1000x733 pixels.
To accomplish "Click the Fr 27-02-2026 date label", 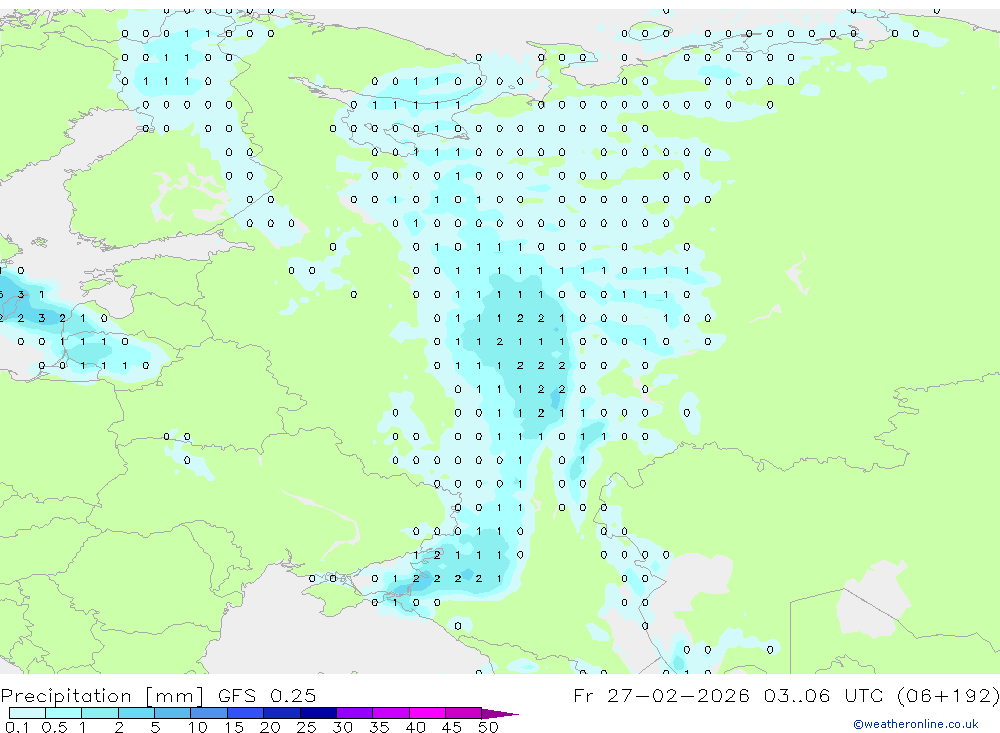I will tap(661, 695).
